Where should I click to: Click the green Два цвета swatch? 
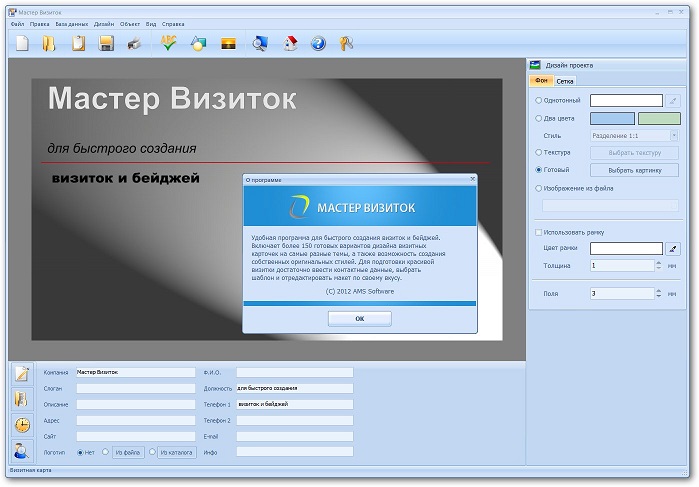[659, 118]
